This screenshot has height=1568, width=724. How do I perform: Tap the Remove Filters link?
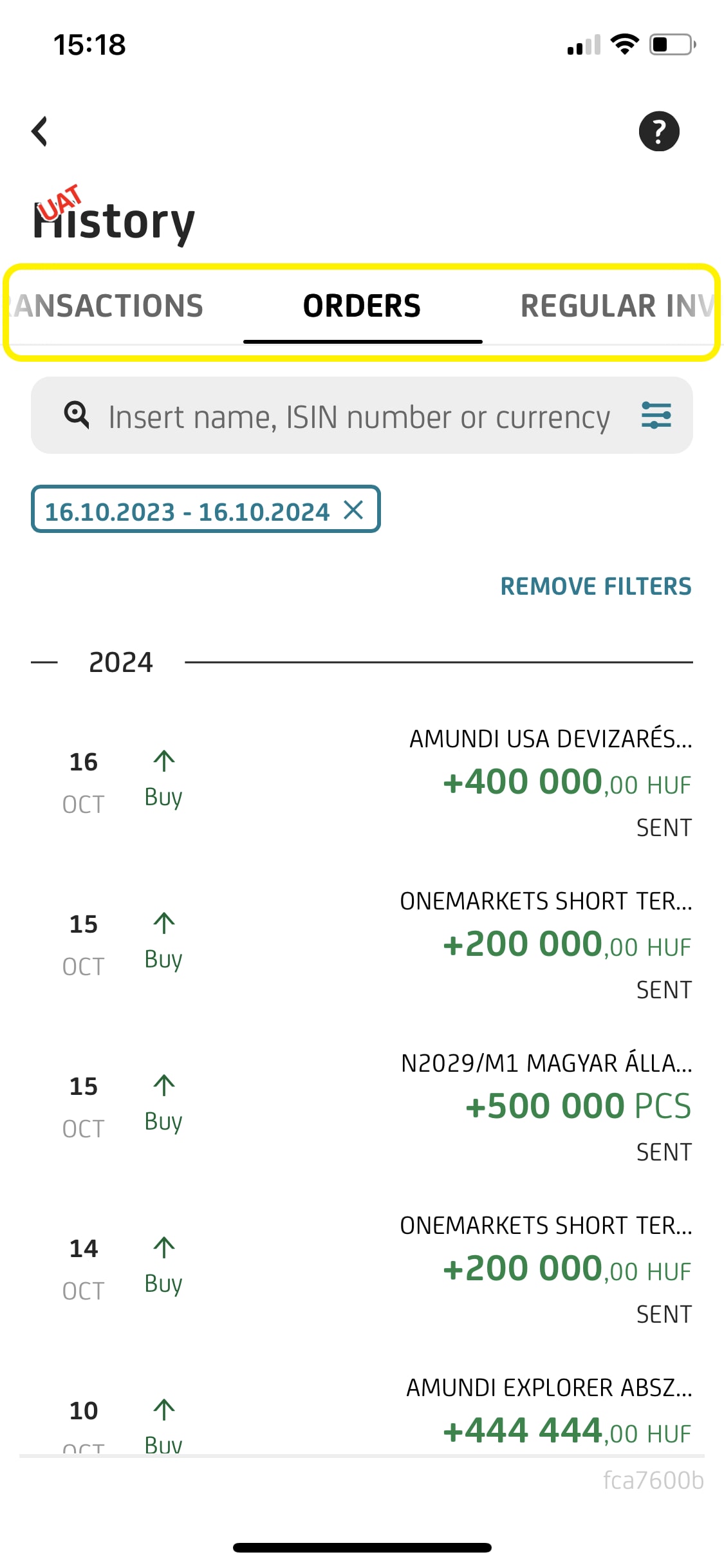point(595,586)
